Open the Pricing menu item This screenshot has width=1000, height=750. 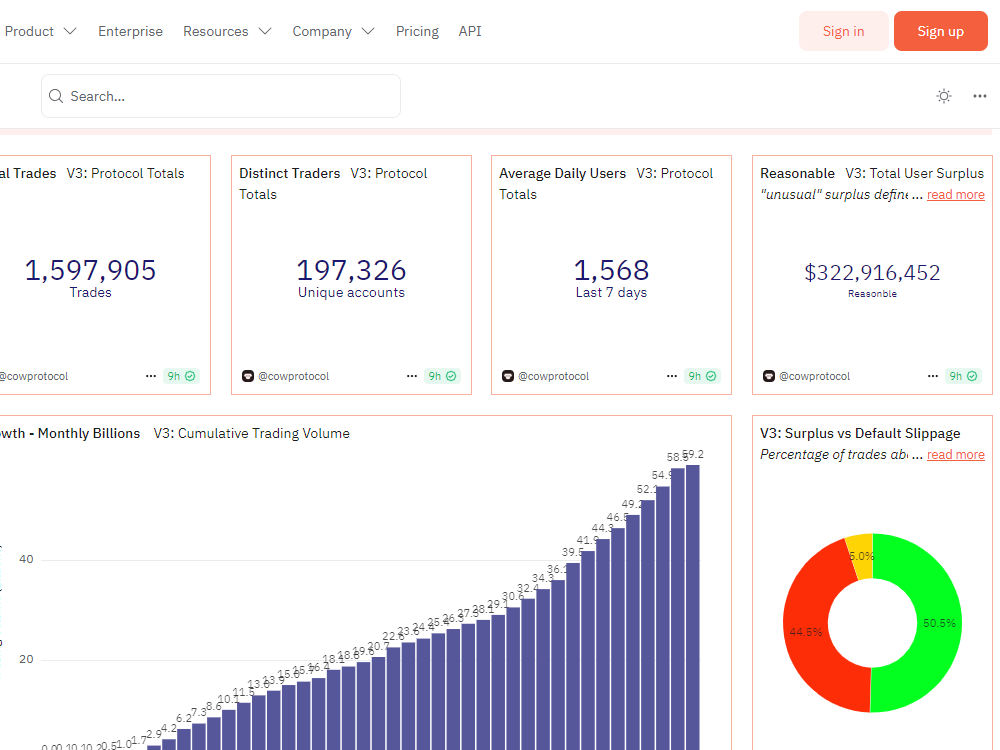point(417,31)
